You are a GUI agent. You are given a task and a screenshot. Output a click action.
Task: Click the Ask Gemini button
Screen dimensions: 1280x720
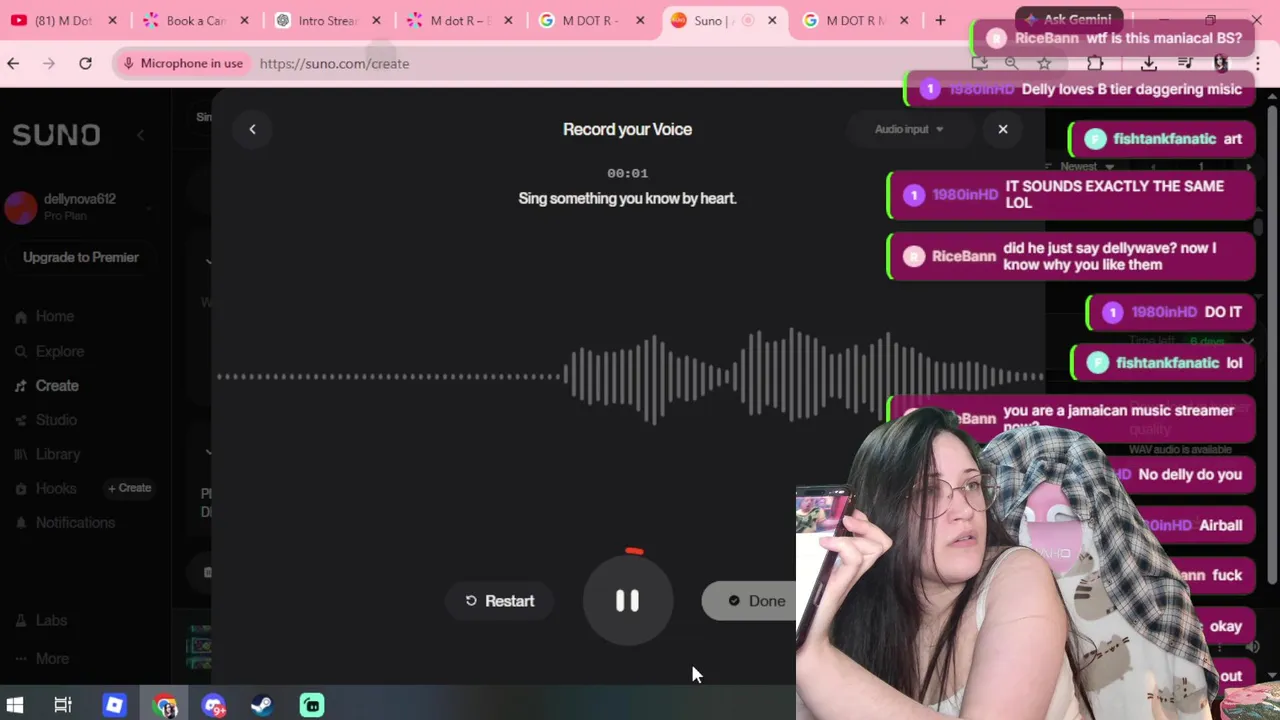(1069, 19)
